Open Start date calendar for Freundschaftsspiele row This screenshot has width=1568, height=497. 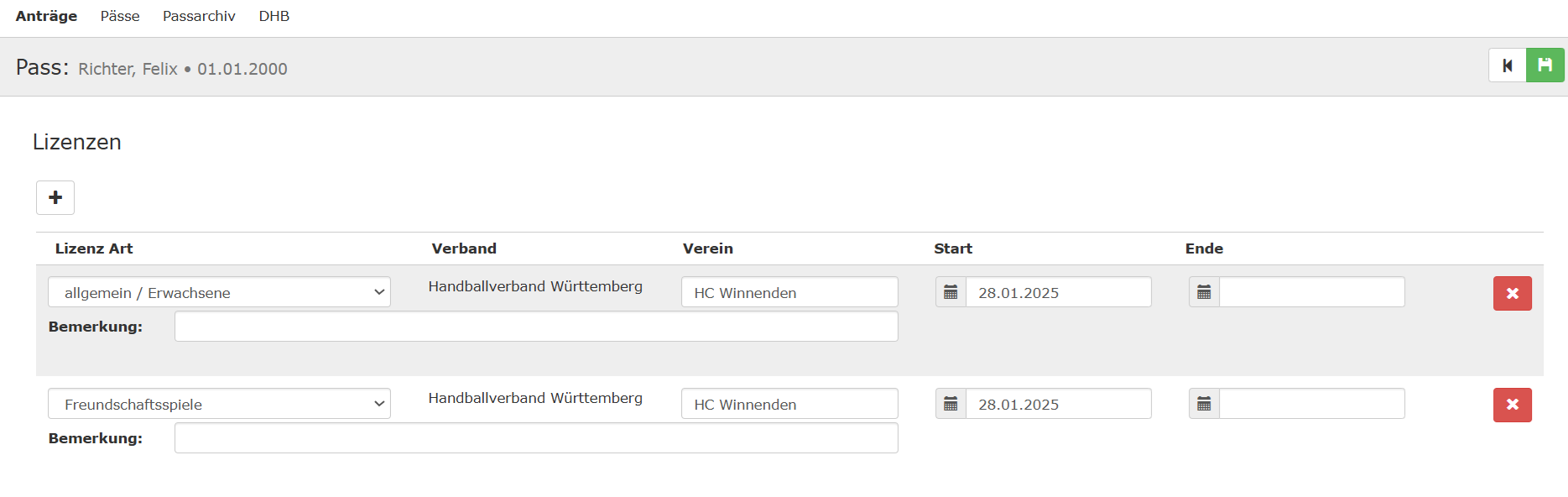tap(951, 404)
